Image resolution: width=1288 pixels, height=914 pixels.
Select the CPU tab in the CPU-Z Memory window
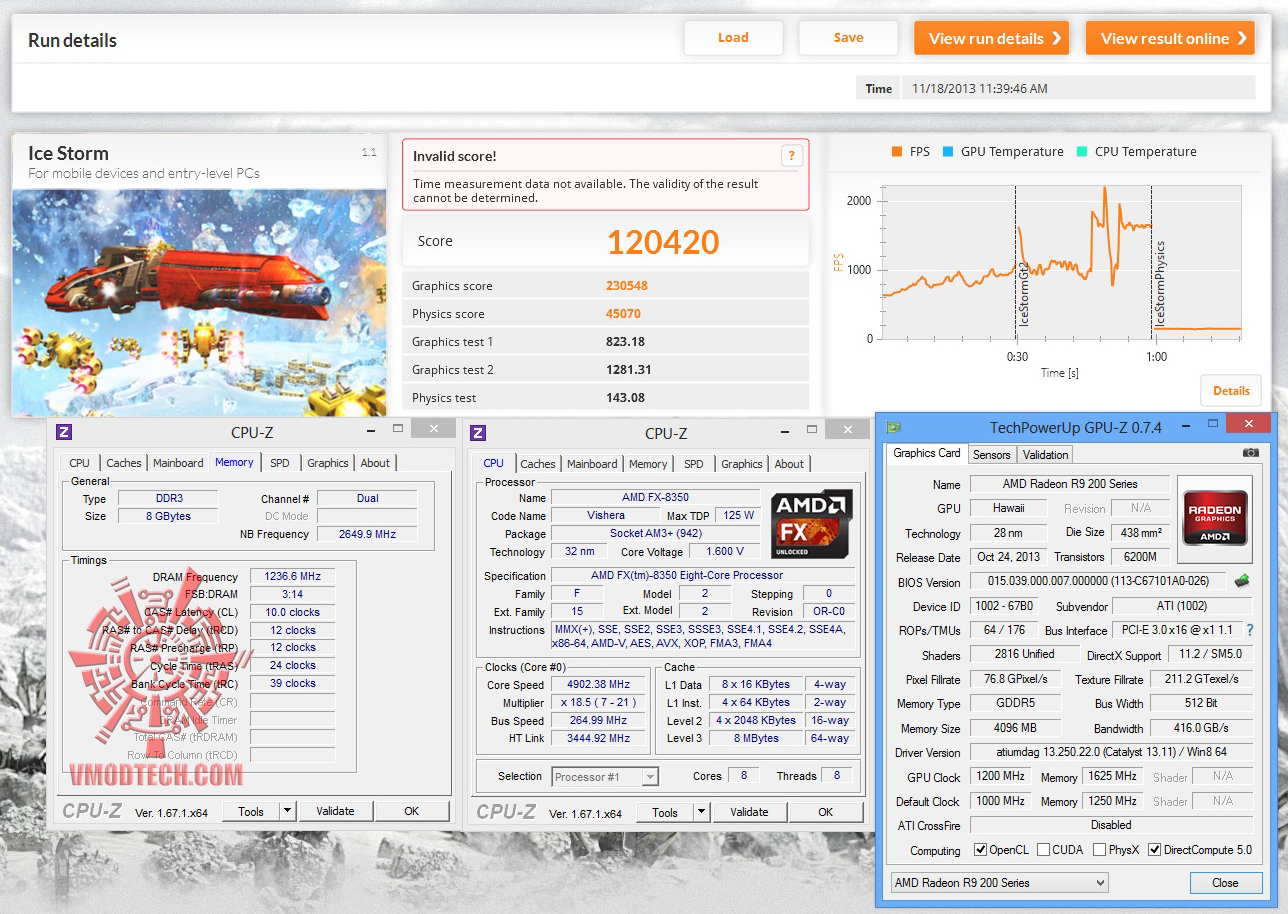(79, 463)
